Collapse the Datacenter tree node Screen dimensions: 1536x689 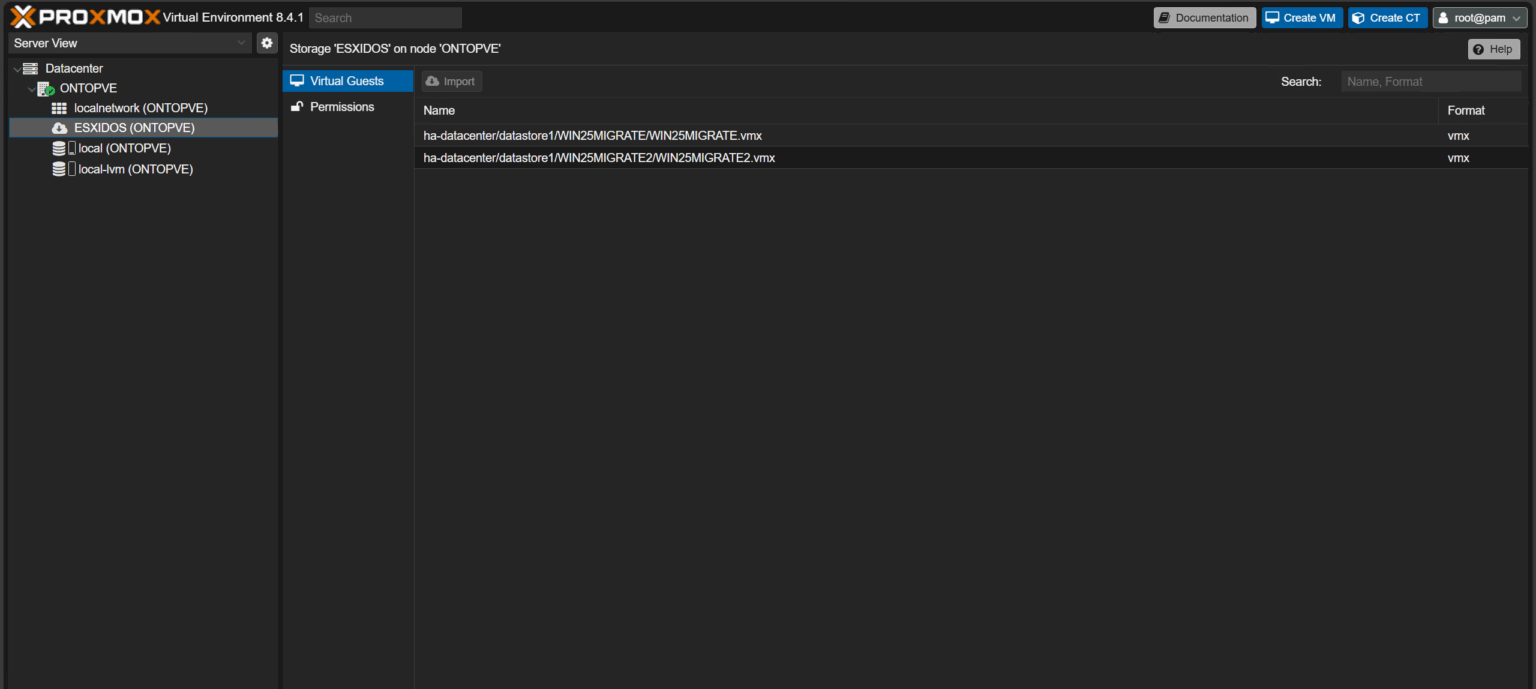click(16, 69)
